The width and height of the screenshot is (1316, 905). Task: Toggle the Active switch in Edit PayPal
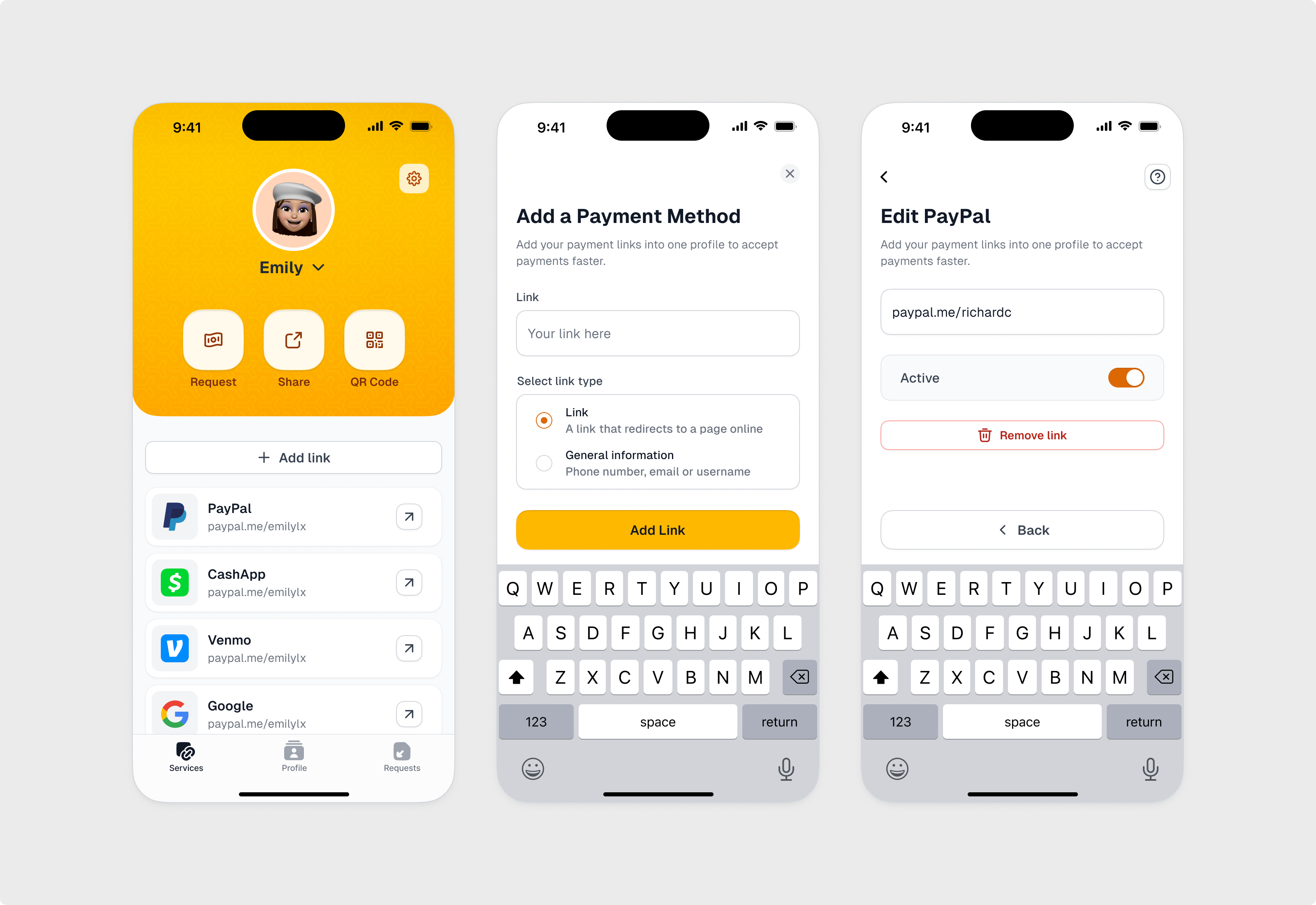click(x=1127, y=378)
